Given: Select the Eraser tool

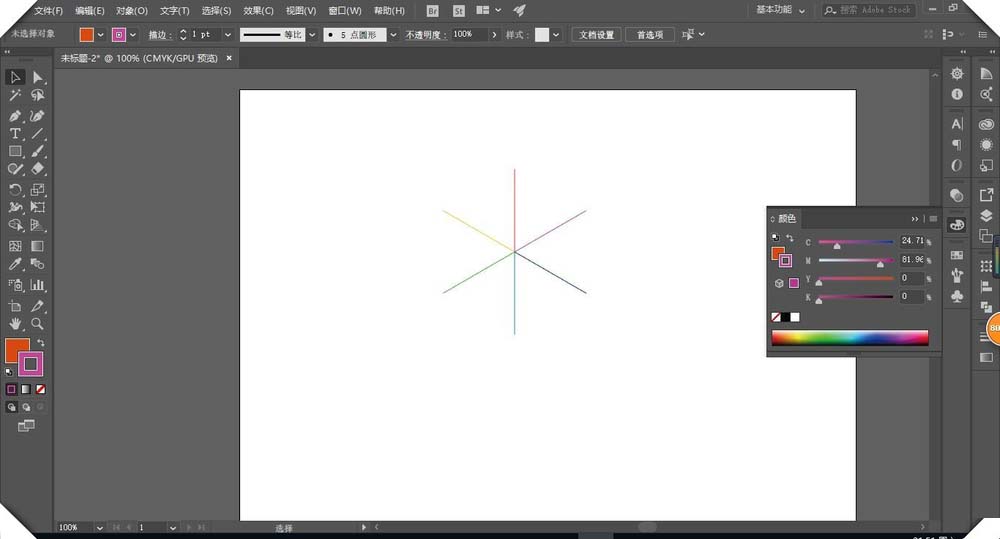Looking at the screenshot, I should pos(38,169).
